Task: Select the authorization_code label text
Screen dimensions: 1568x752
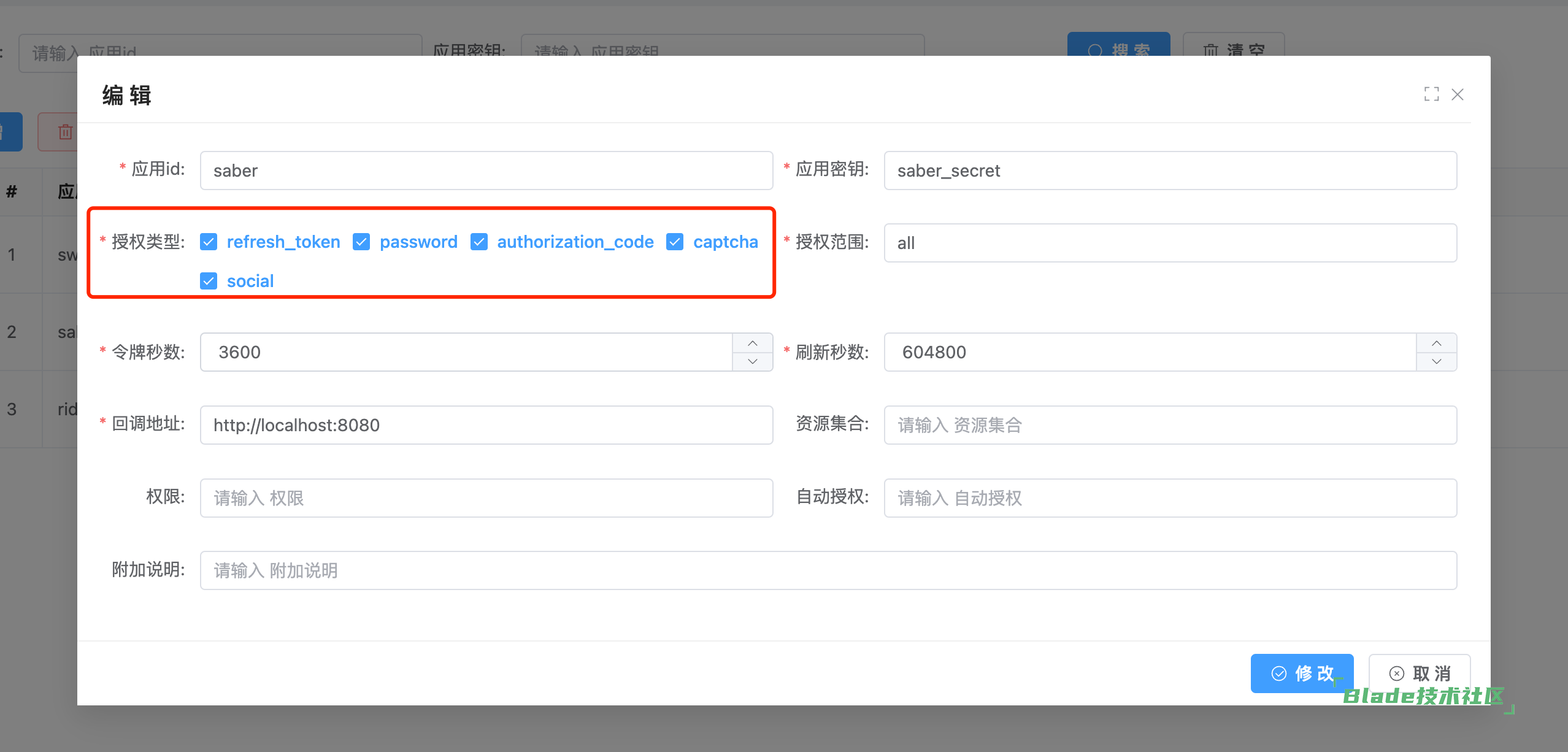Action: [575, 242]
